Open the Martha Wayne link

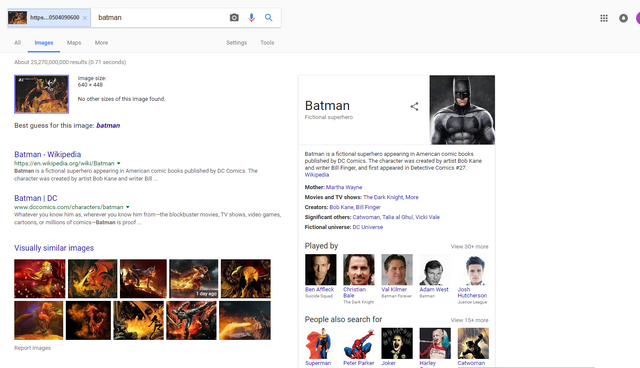(344, 187)
